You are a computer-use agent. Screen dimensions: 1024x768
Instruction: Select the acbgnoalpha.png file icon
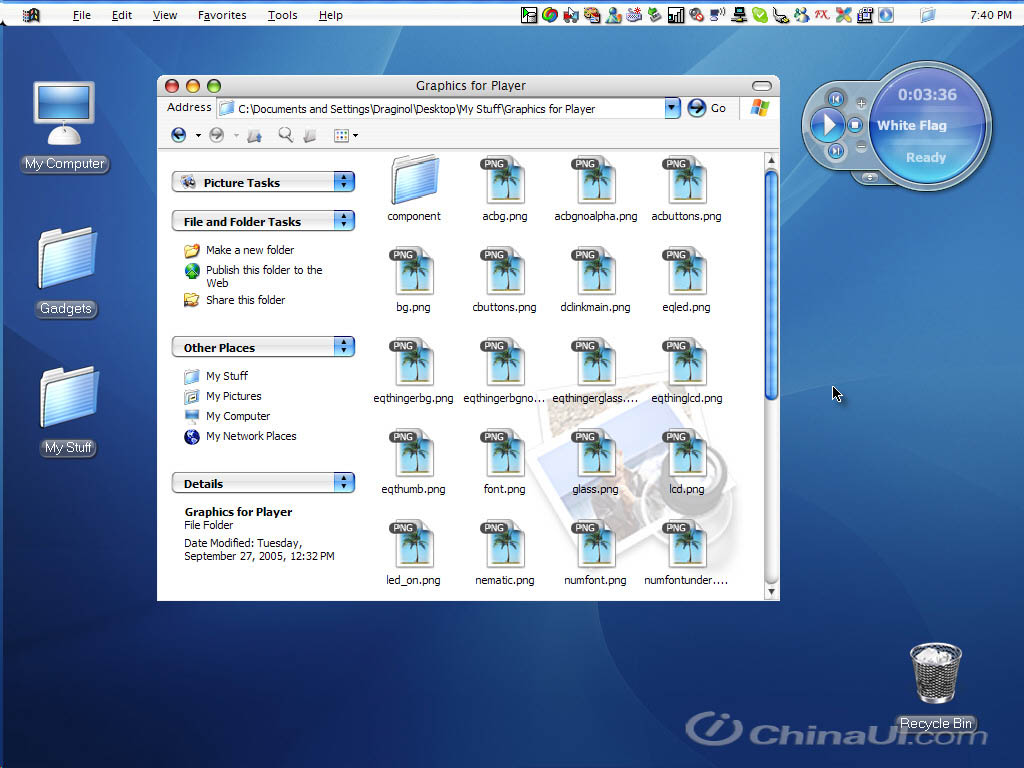596,180
